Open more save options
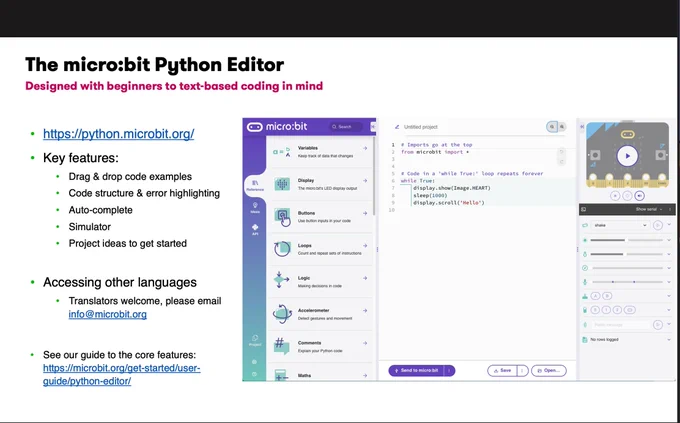The width and height of the screenshot is (680, 423). (523, 371)
